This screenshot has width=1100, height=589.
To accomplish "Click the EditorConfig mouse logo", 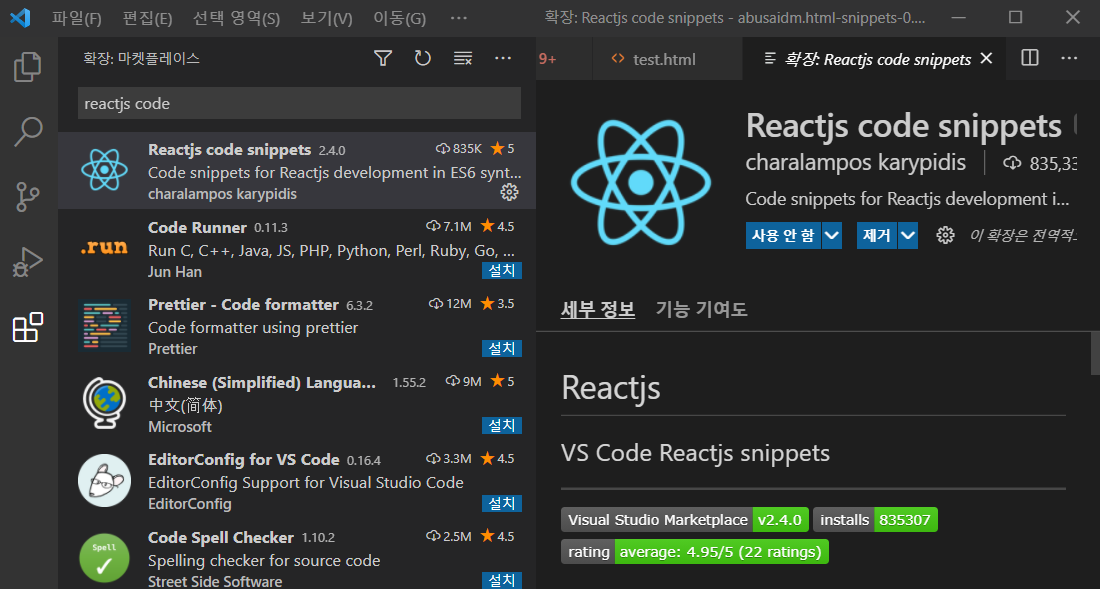I will tap(105, 480).
